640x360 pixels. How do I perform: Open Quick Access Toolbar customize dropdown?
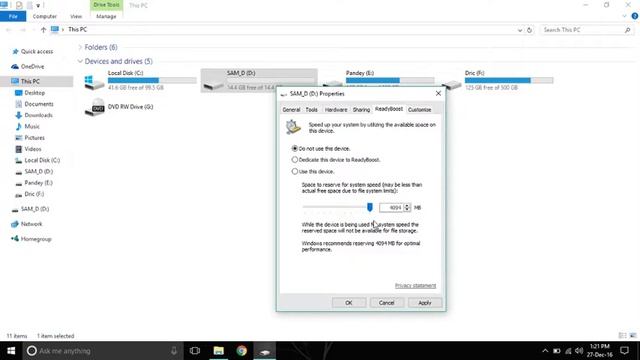click(x=38, y=5)
